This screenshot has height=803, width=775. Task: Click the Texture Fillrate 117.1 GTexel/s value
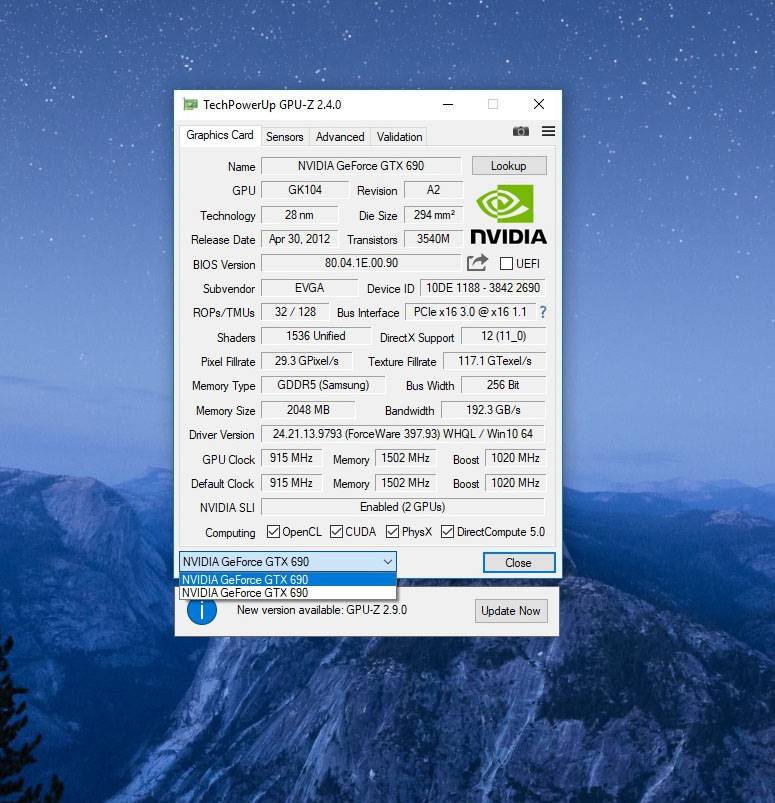(494, 361)
